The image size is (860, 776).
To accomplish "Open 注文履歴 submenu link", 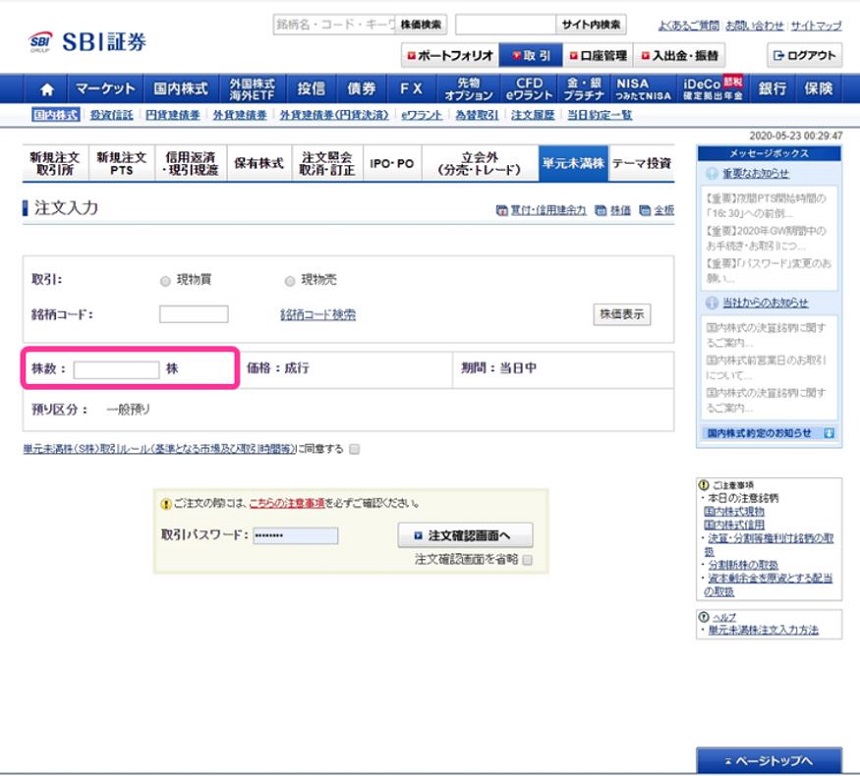I will coord(533,115).
